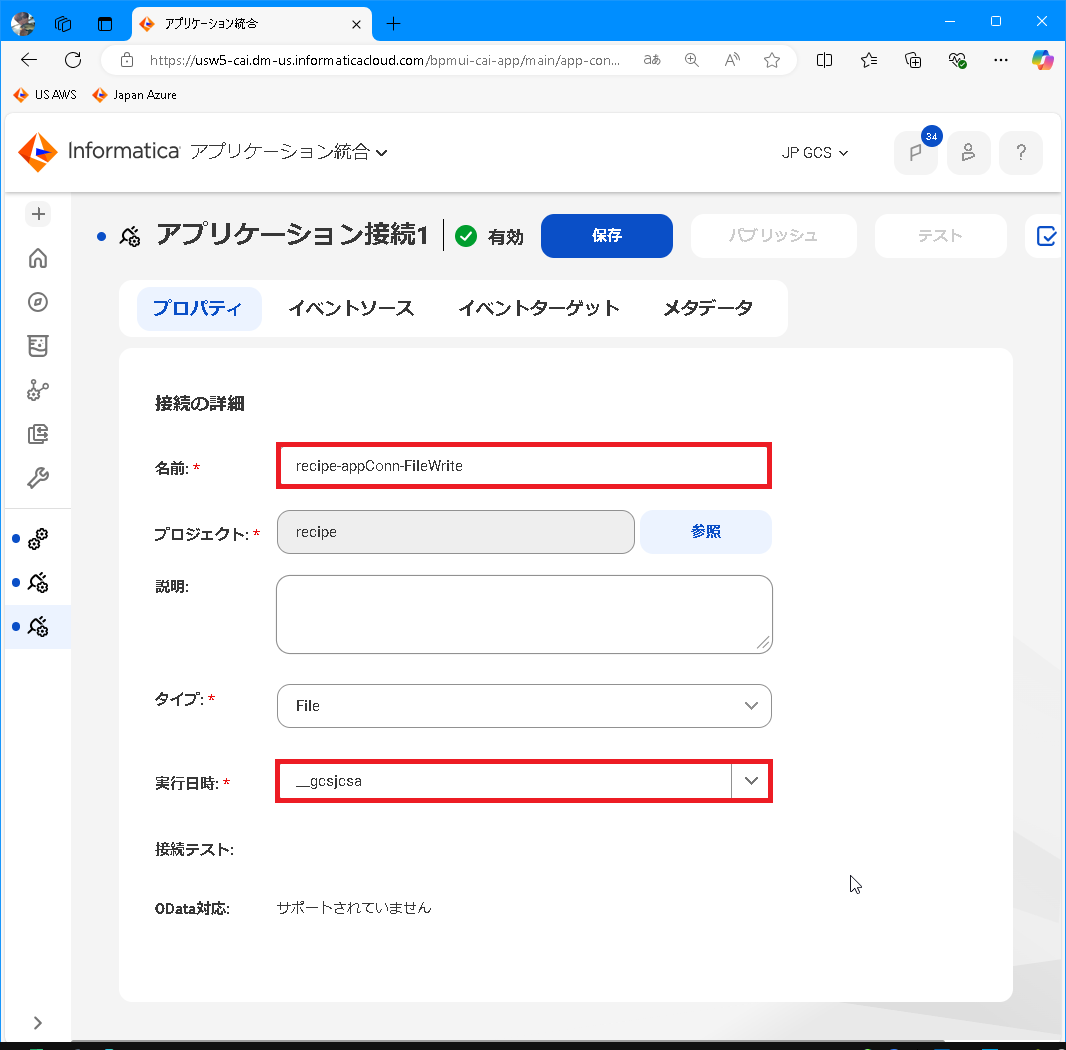Open the sidebar icon directly below the bundles icon
Image resolution: width=1066 pixels, height=1050 pixels.
38,478
